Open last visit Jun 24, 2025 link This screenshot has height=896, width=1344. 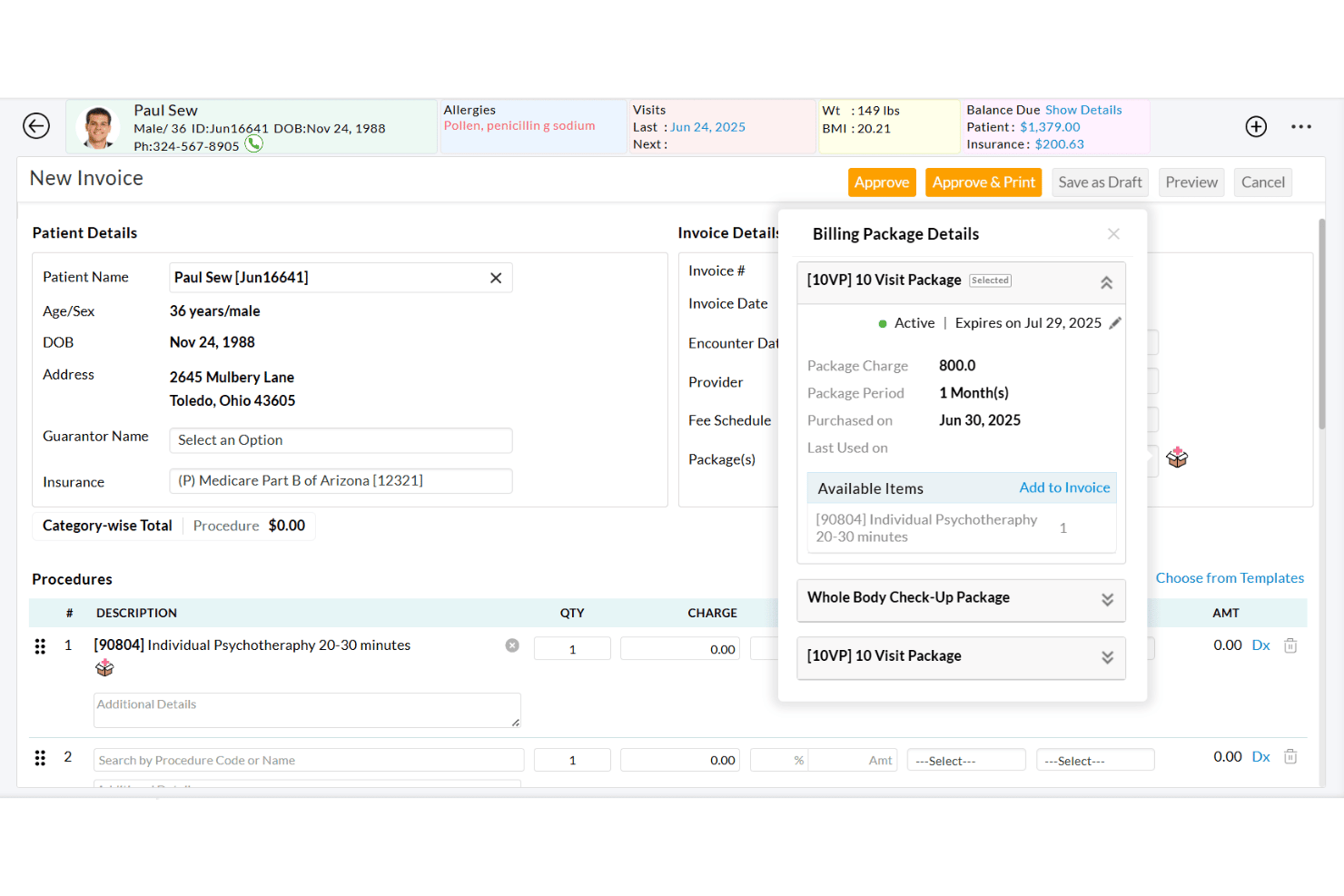point(707,127)
